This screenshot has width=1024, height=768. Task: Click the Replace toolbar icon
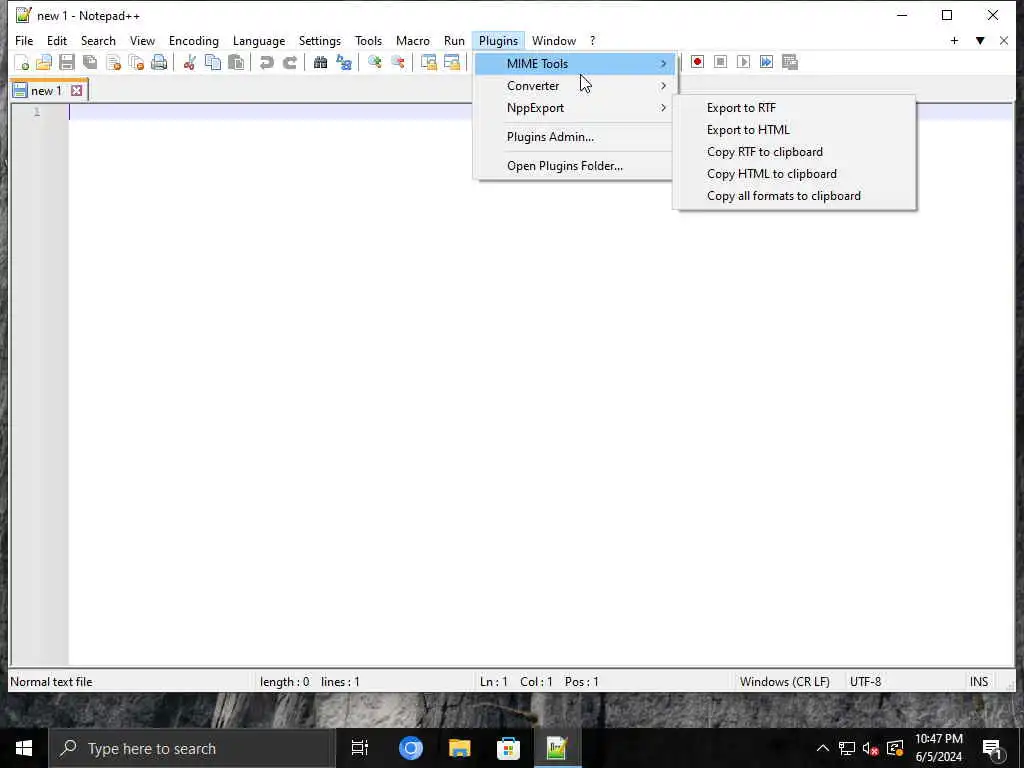click(344, 63)
